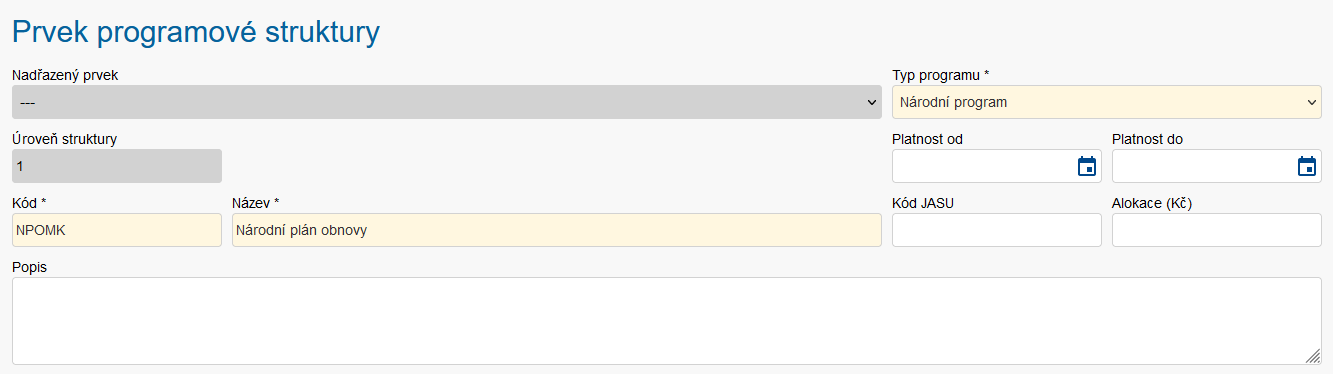Click inside the Popis text area

coord(667,321)
